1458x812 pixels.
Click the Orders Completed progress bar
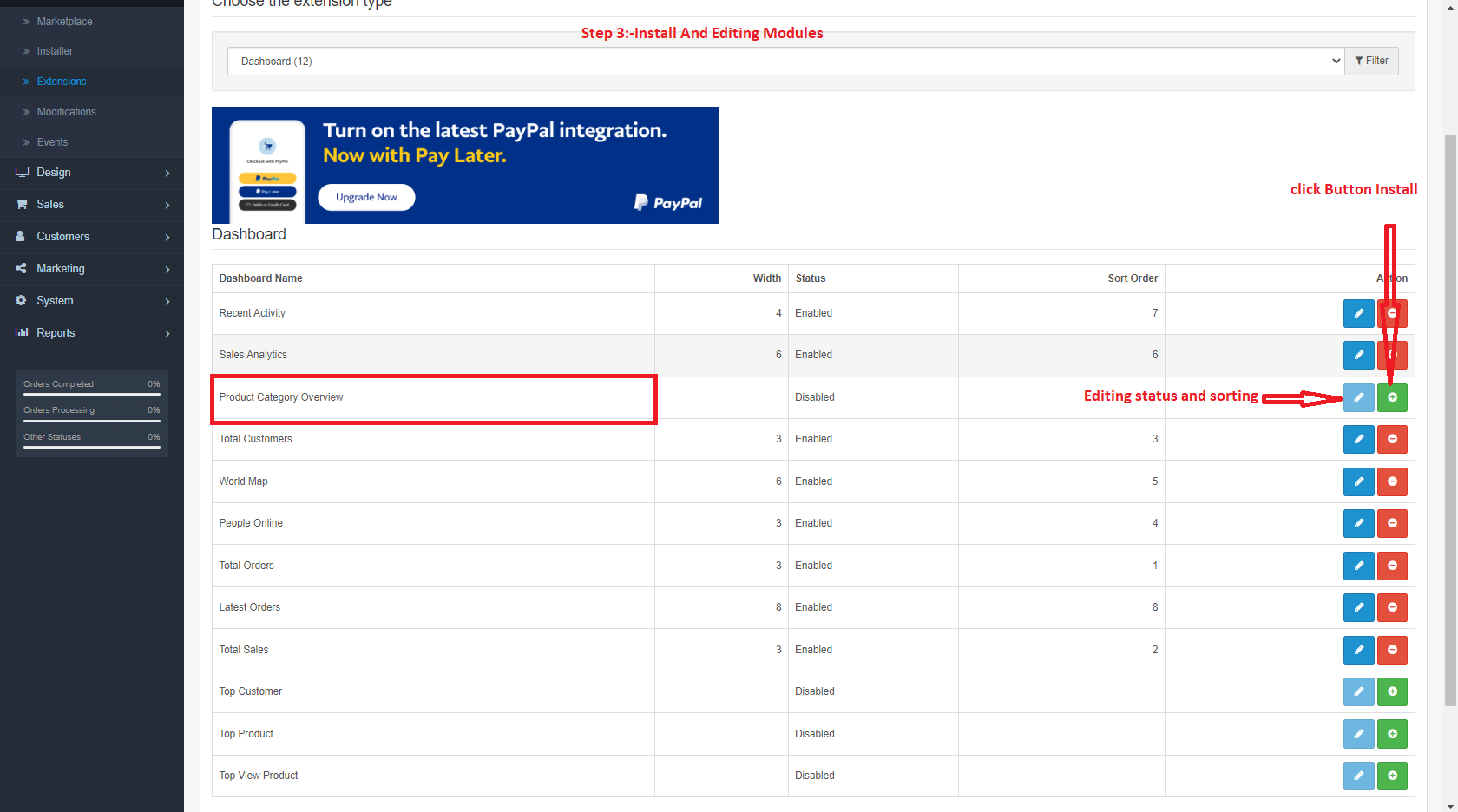point(91,394)
